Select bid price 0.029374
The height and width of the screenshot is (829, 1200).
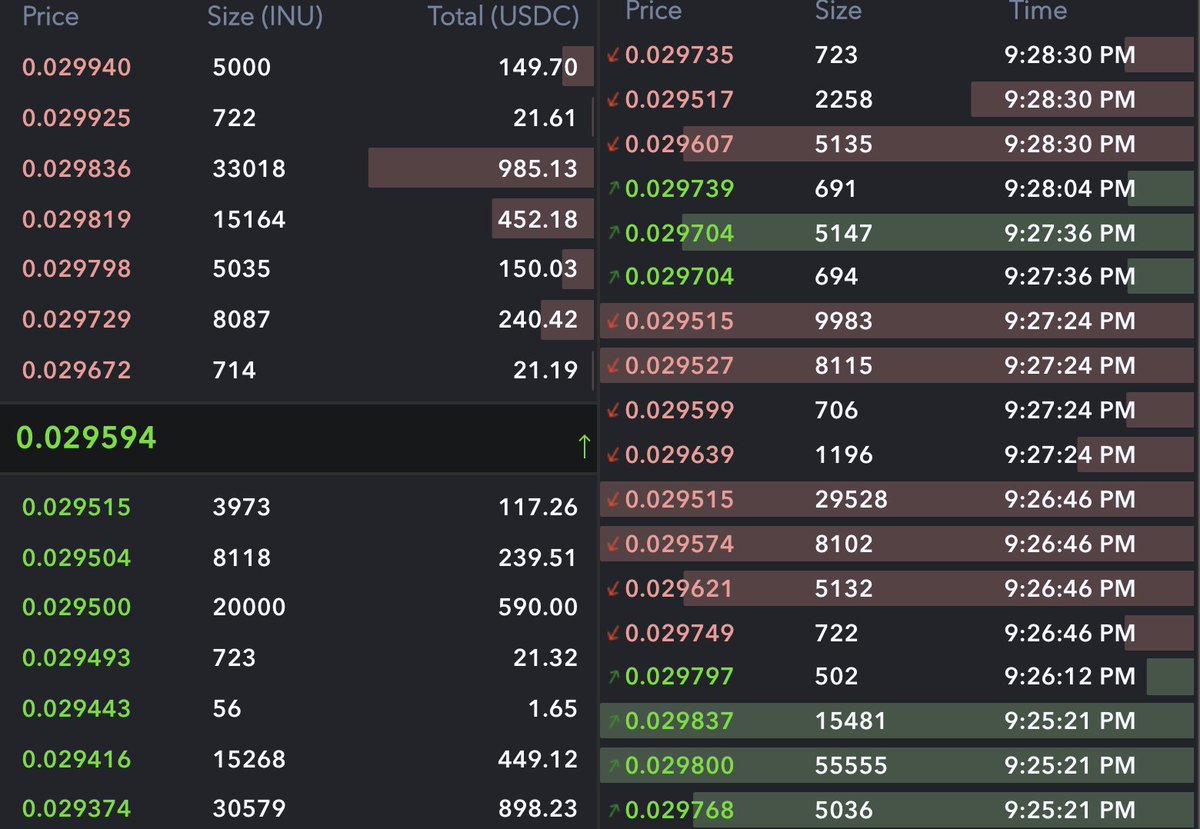(x=76, y=809)
